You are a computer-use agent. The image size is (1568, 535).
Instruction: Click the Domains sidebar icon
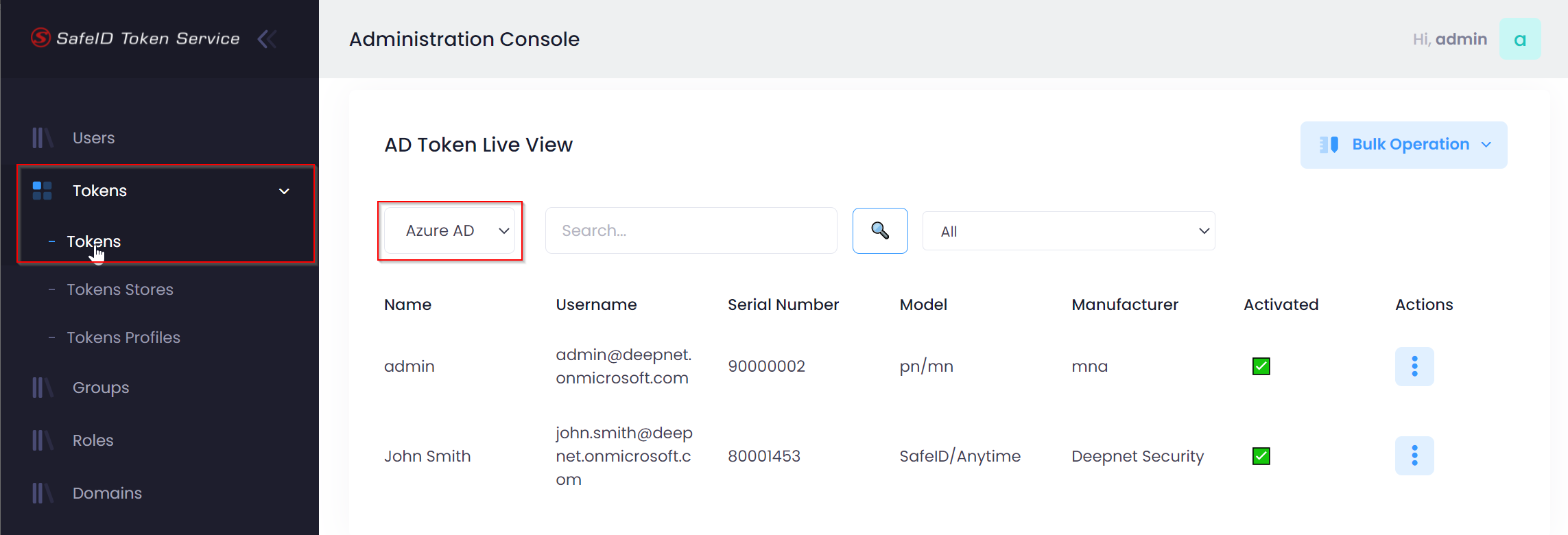[42, 493]
